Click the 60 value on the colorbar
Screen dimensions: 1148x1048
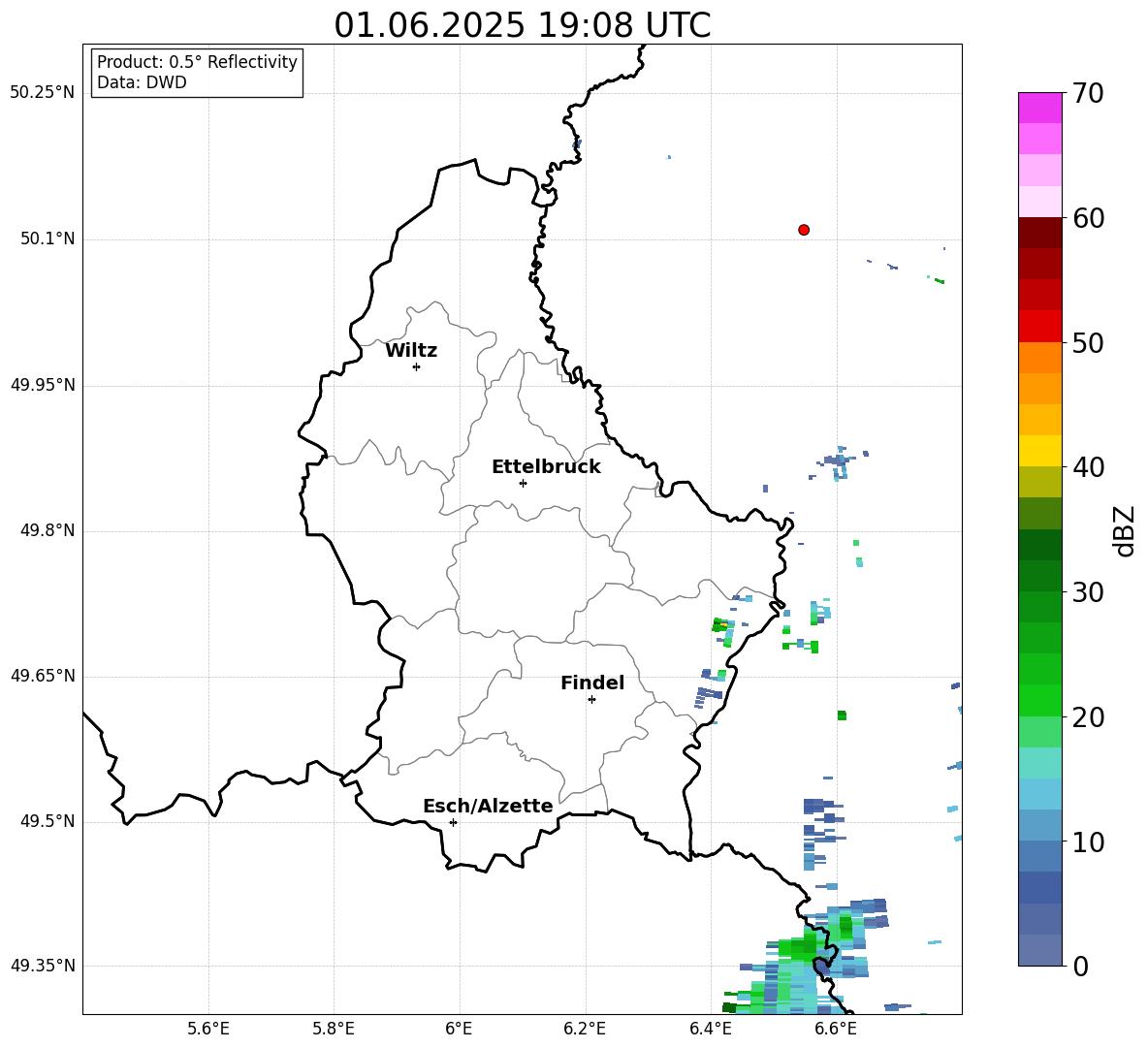coord(1088,218)
